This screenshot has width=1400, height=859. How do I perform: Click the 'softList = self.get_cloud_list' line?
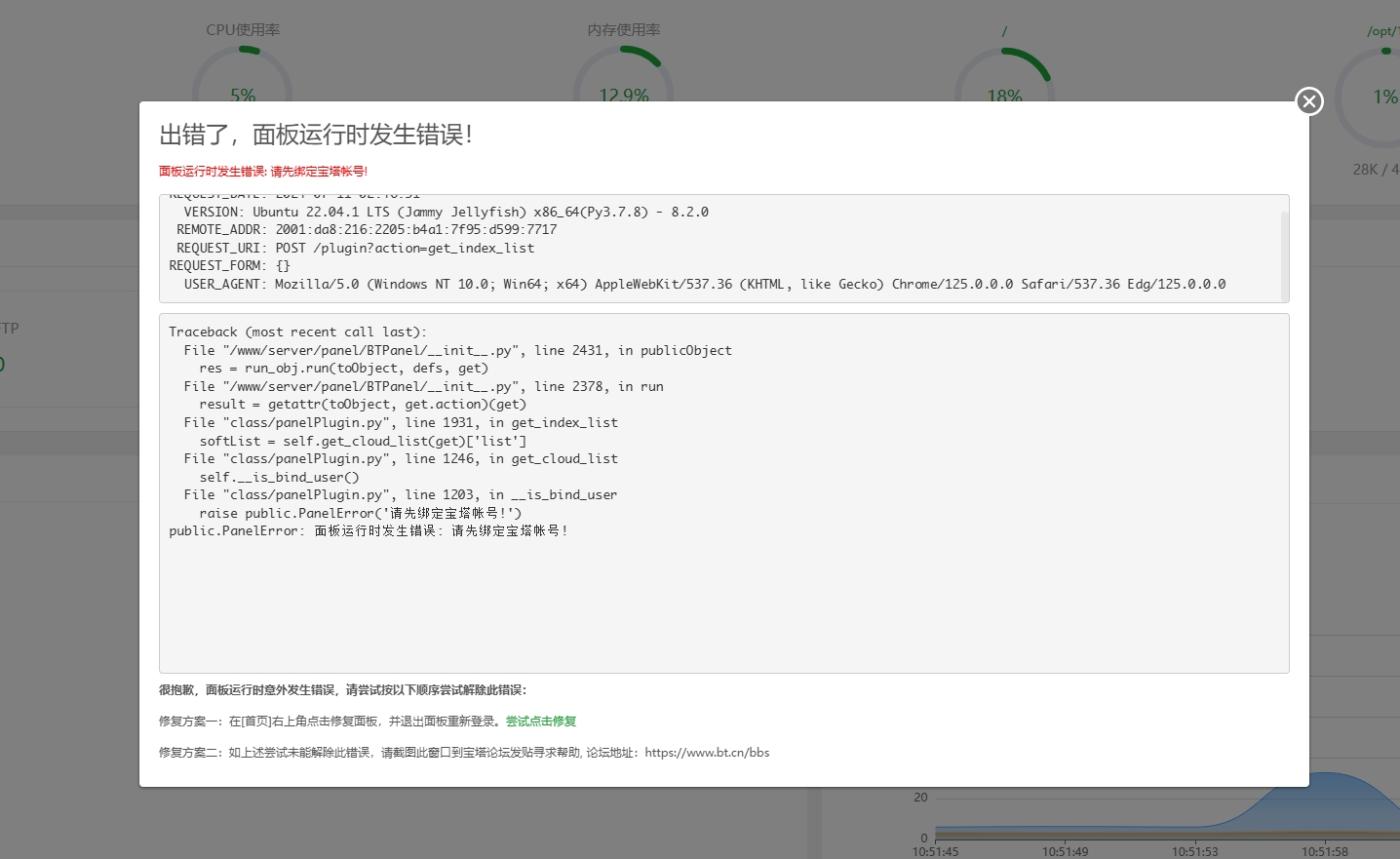[x=363, y=441]
